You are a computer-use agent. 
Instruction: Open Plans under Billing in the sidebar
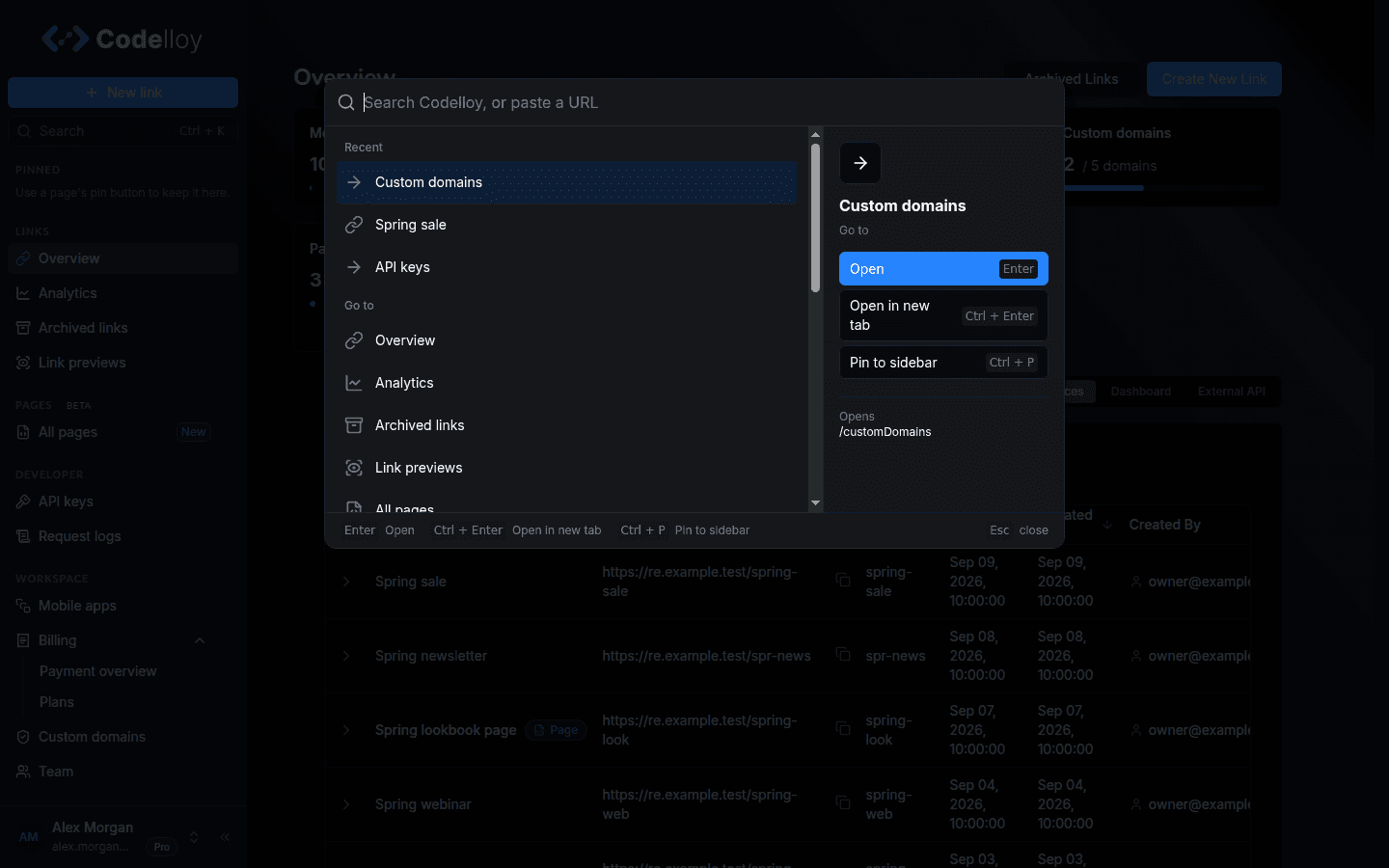[x=56, y=702]
